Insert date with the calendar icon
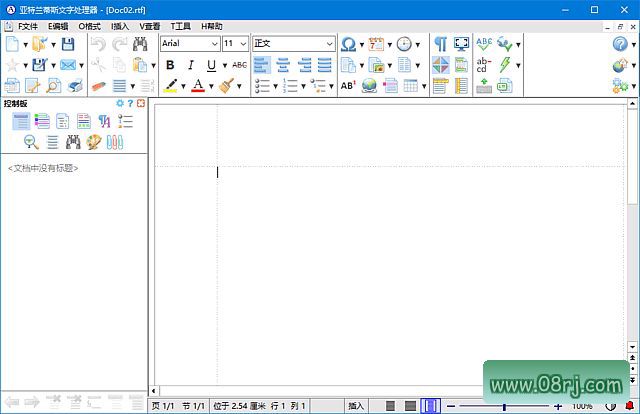This screenshot has height=414, width=640. click(376, 44)
